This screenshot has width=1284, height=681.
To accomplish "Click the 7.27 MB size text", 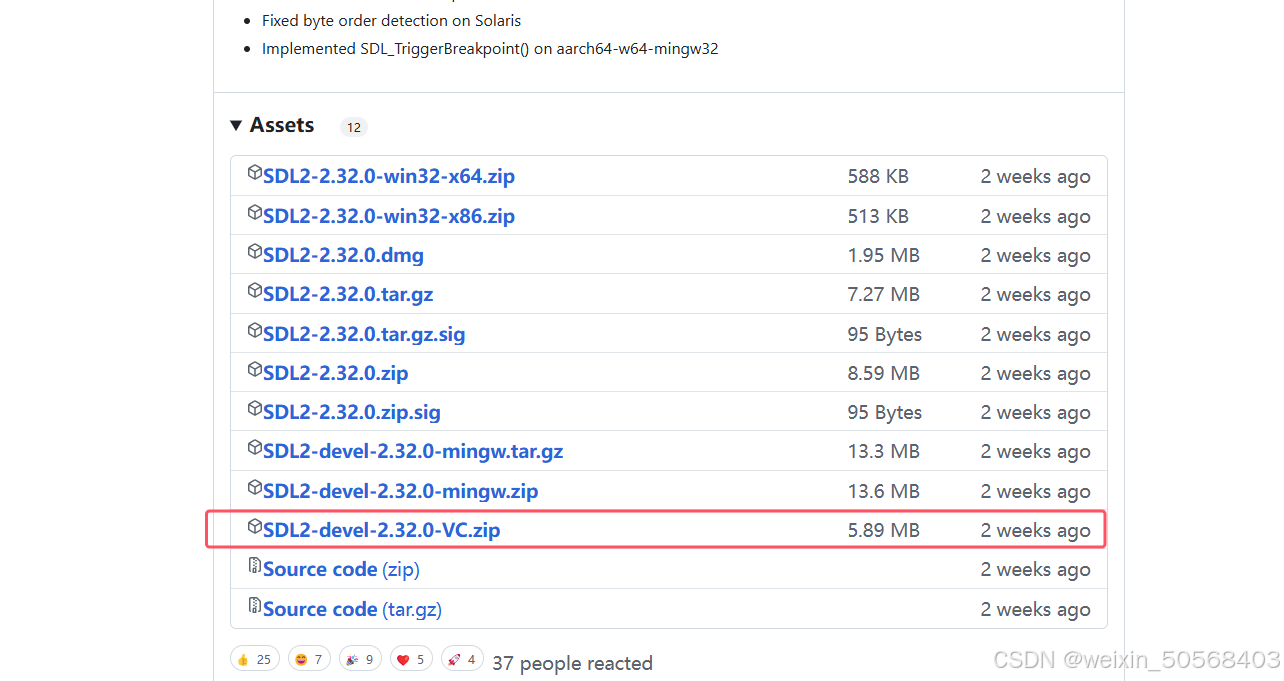I will coord(883,295).
